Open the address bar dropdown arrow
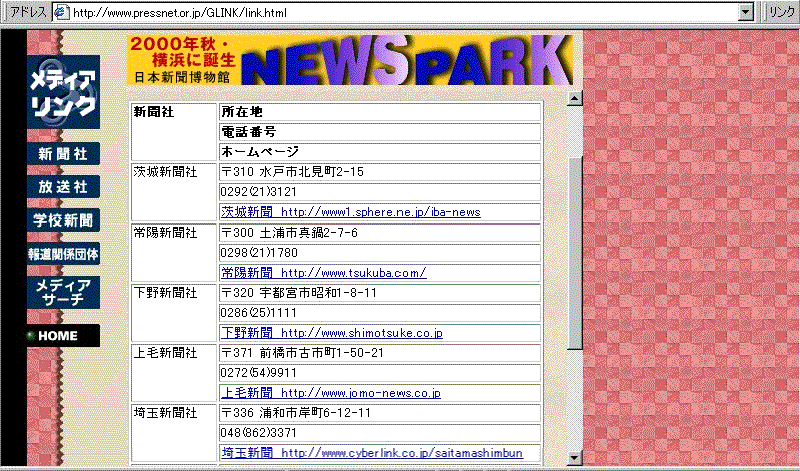800x471 pixels. [x=746, y=12]
